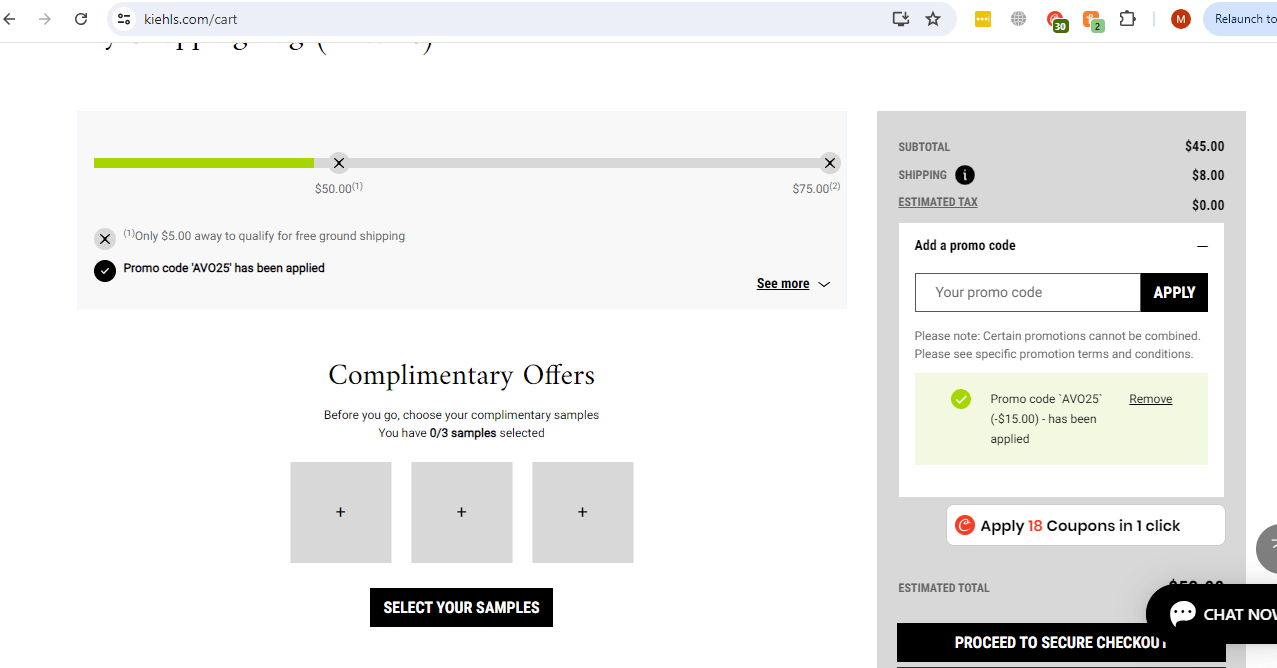Go forward in browser history
Screen dimensions: 1277x668
click(x=45, y=19)
